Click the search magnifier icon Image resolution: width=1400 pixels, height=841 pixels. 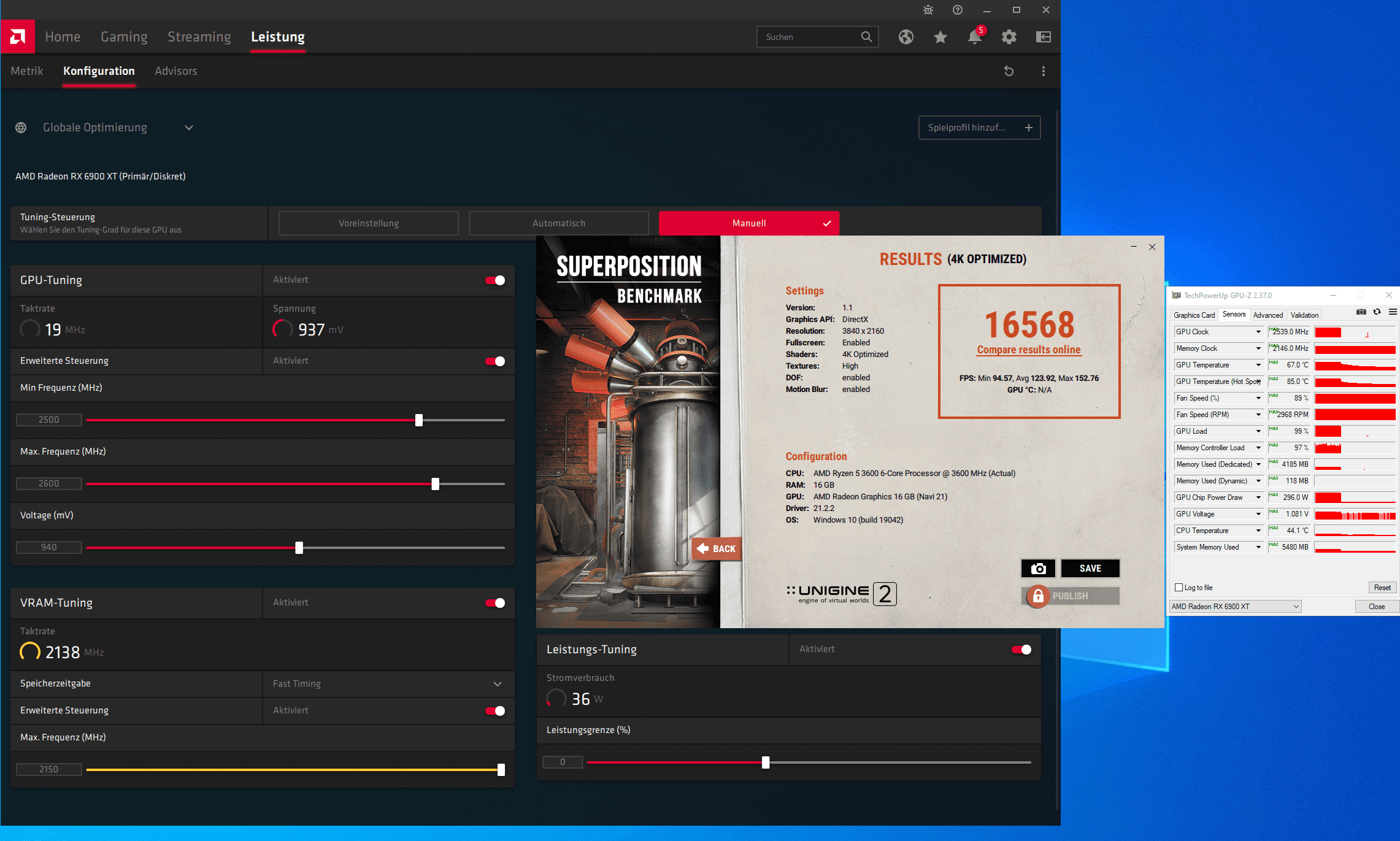(866, 37)
